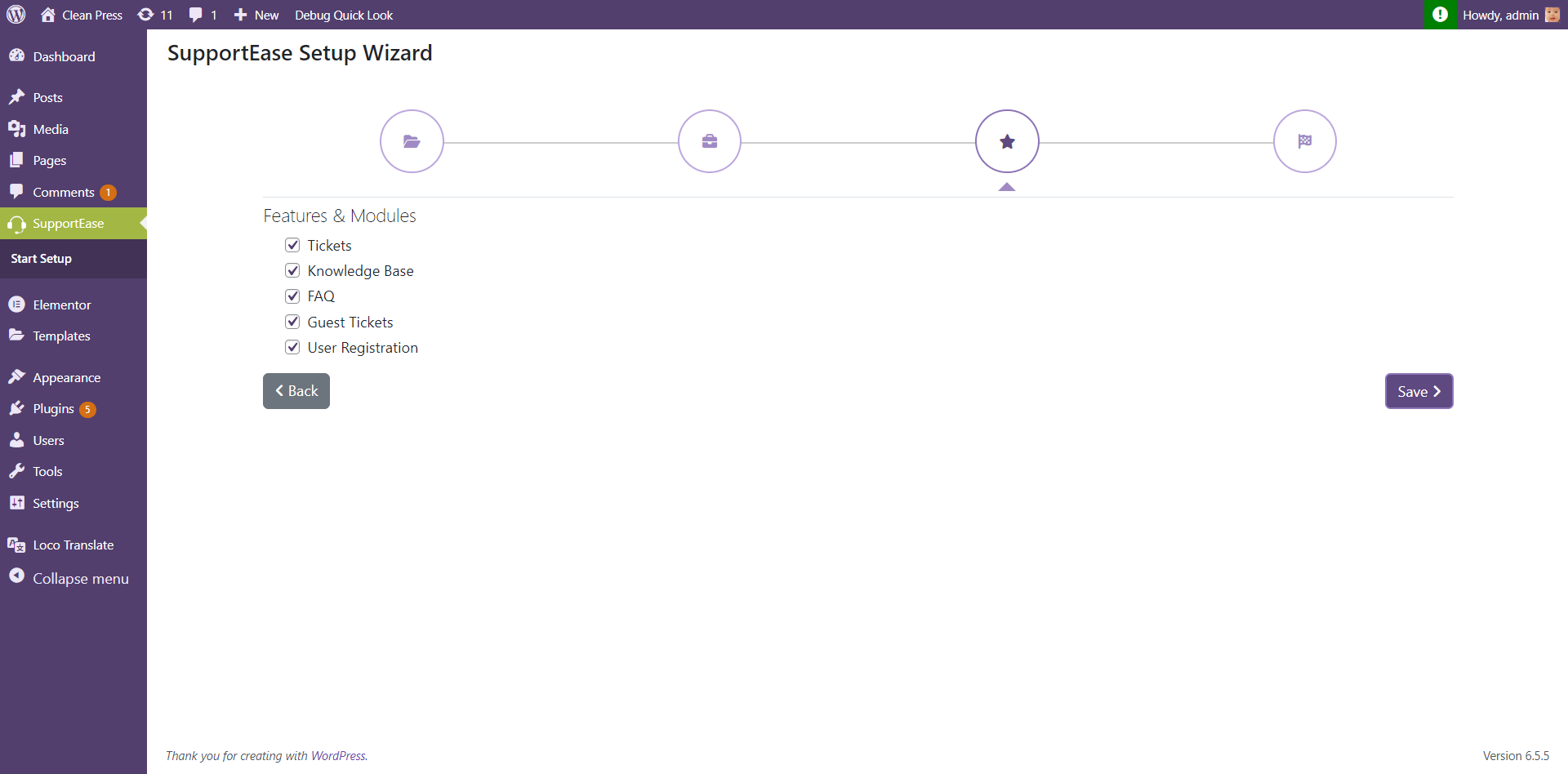
Task: Open Debug Quick Look
Action: pos(344,15)
